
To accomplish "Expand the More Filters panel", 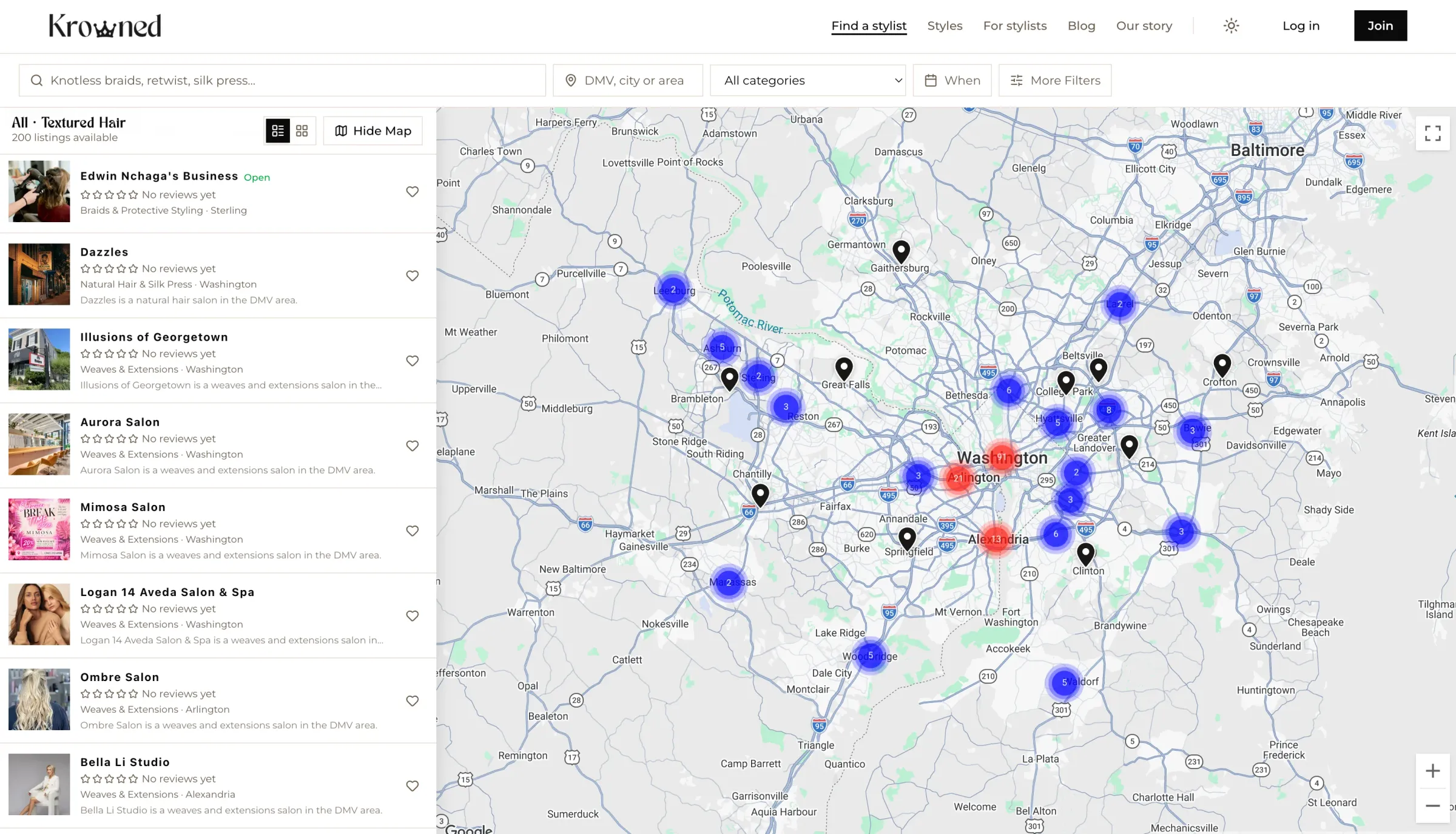I will [x=1055, y=80].
